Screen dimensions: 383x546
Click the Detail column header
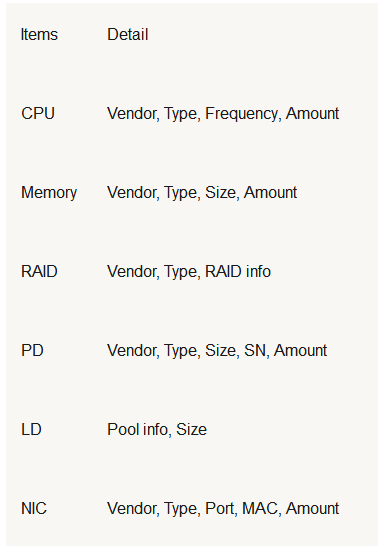pyautogui.click(x=128, y=34)
